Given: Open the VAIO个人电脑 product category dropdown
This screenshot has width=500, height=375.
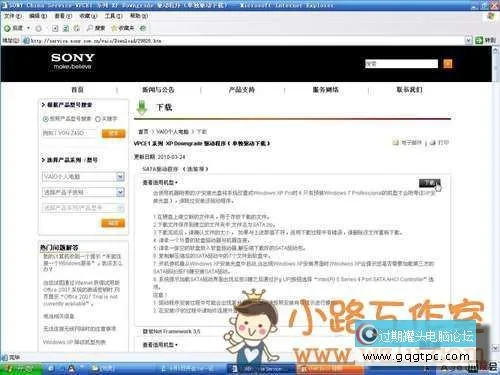Looking at the screenshot, I should point(83,177).
